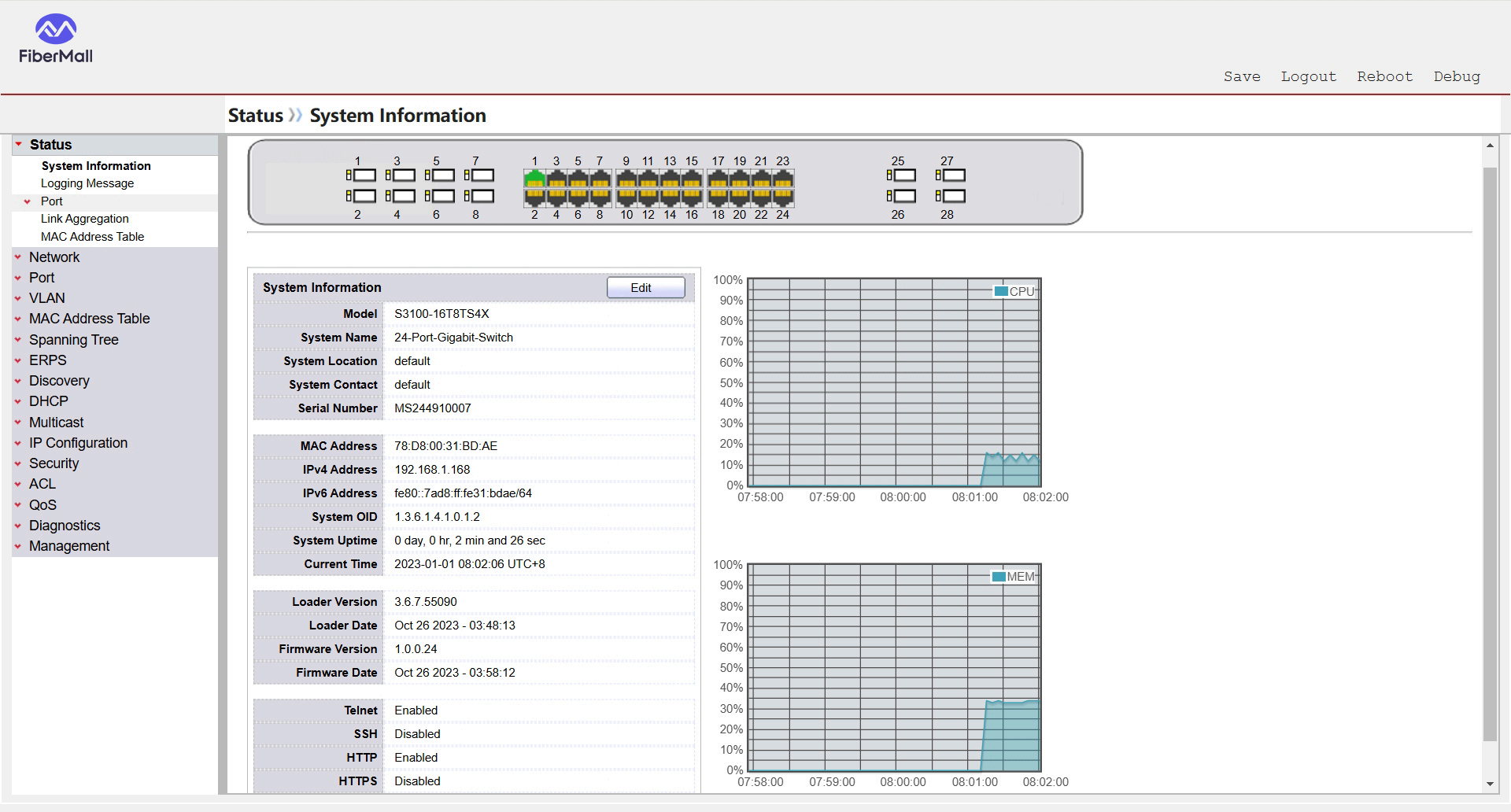
Task: Select the green copper port 1 icon
Action: [534, 179]
